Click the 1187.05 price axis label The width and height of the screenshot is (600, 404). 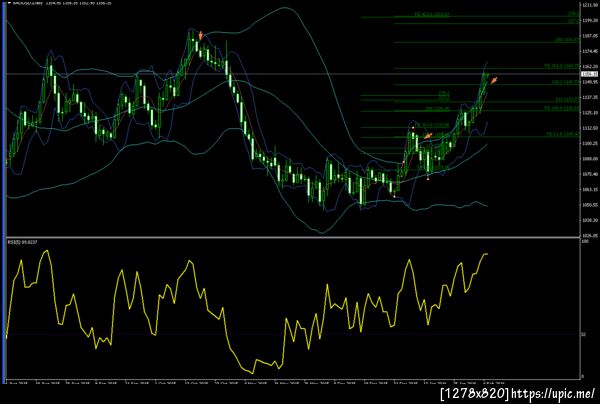coord(590,36)
